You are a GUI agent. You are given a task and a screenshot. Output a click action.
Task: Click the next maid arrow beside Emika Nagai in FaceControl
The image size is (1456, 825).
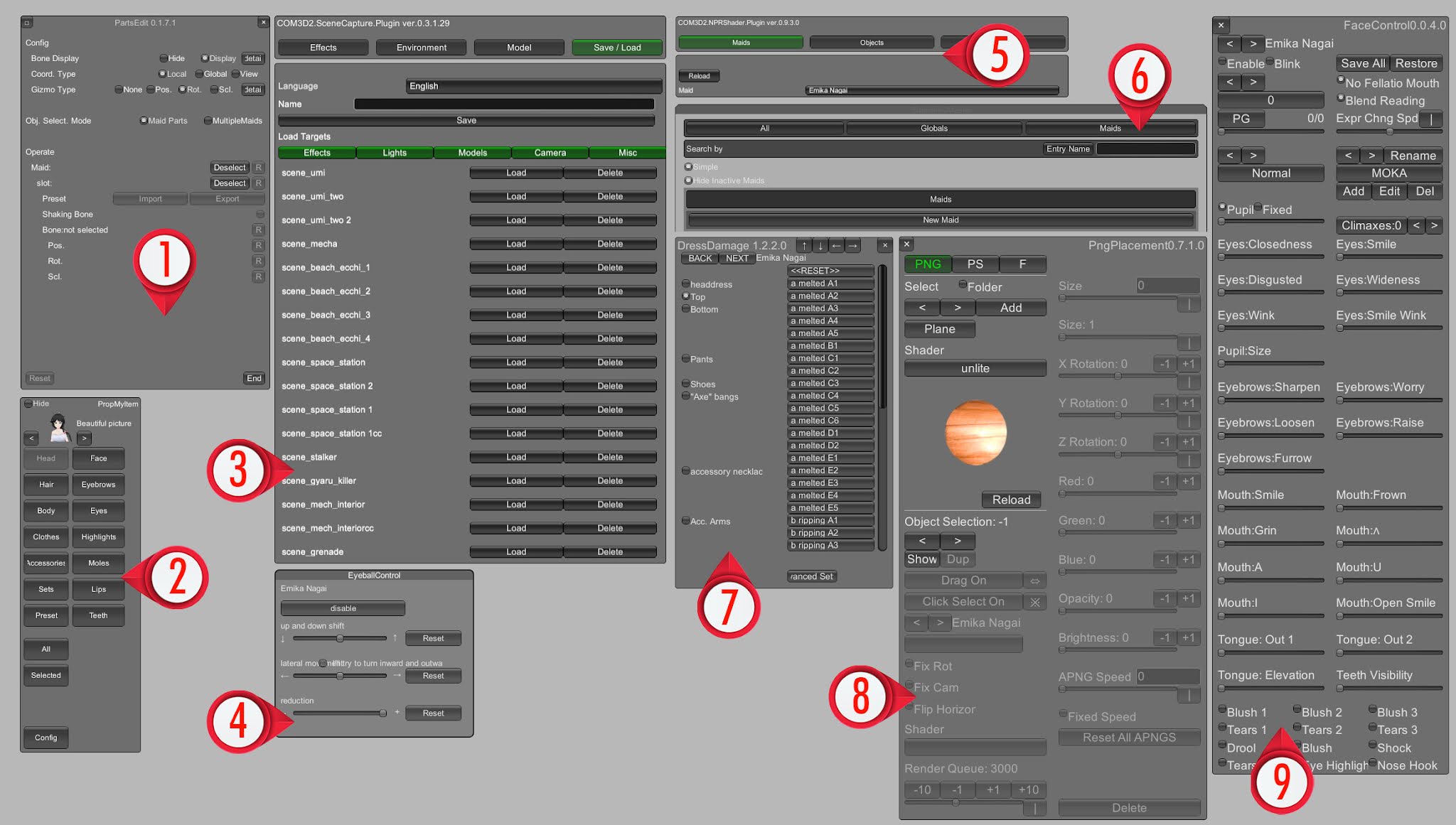point(1253,43)
